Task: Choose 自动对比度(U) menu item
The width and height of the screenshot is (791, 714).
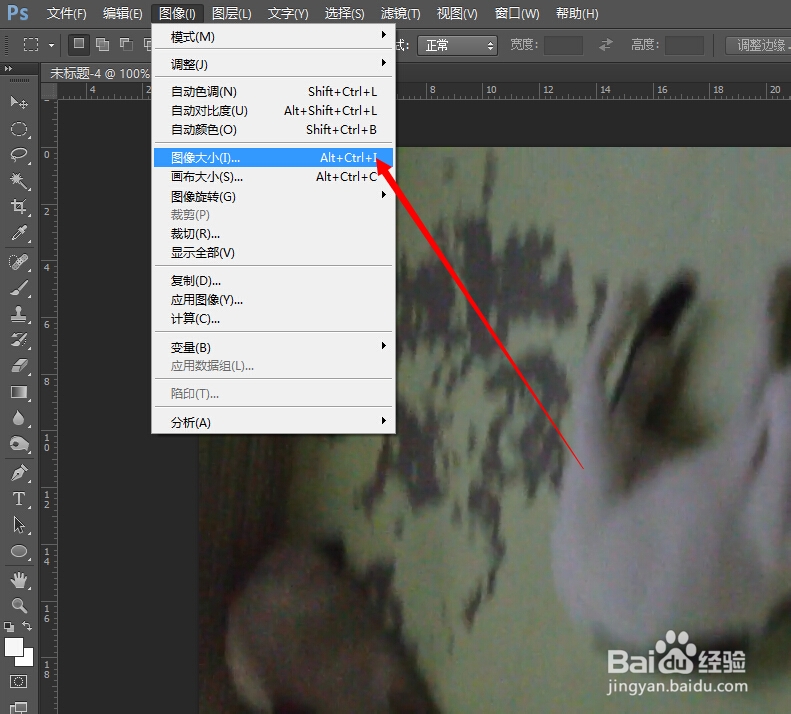Action: (x=273, y=111)
